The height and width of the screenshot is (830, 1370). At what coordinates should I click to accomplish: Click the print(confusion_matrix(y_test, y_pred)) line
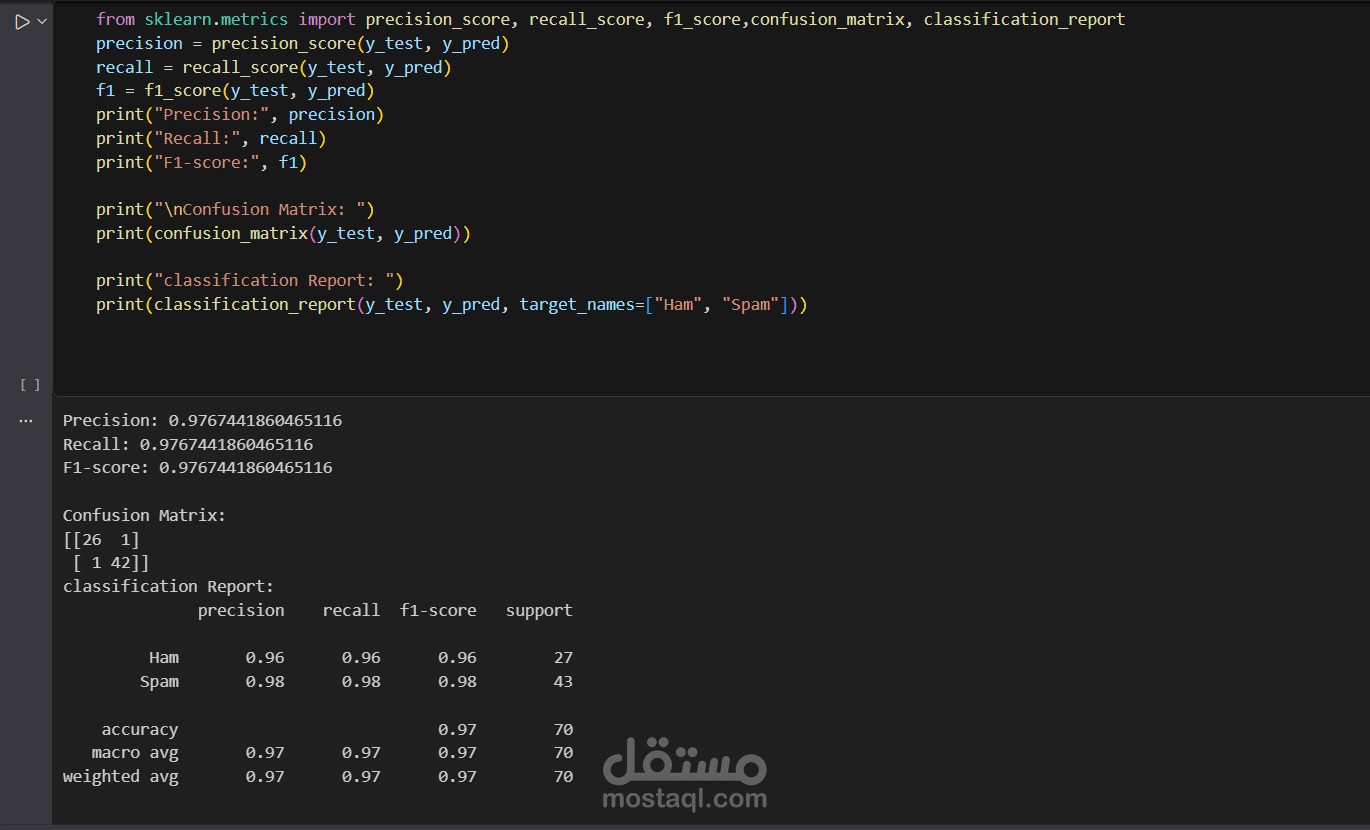pyautogui.click(x=283, y=233)
